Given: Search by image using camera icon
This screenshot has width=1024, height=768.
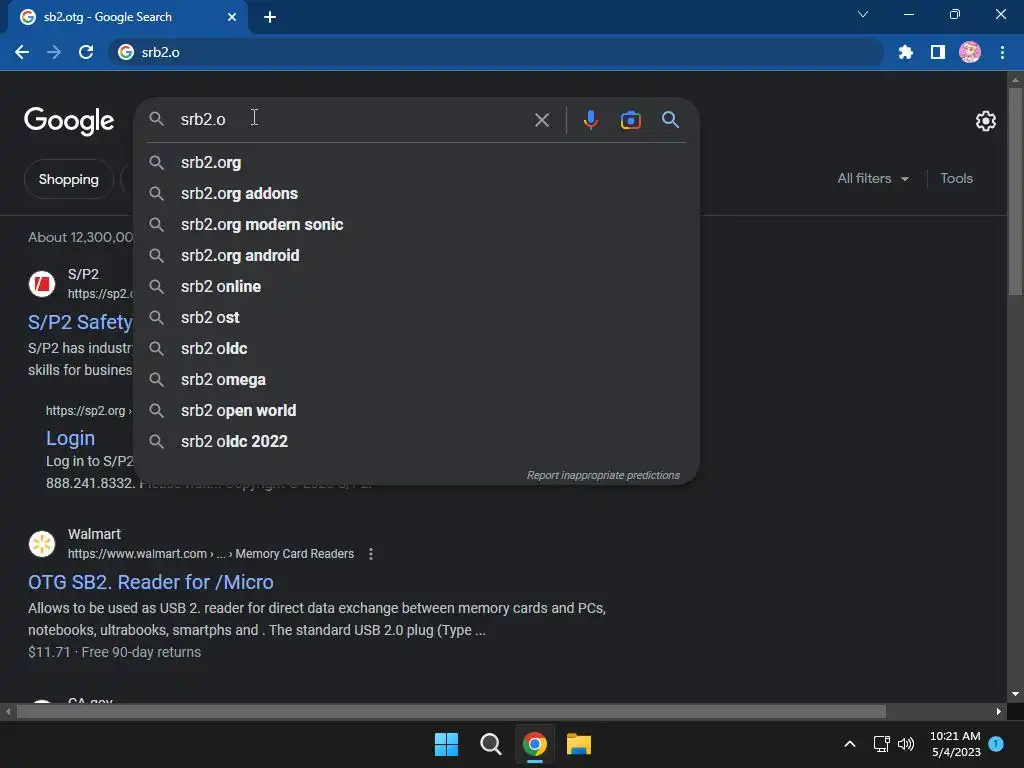Looking at the screenshot, I should click(630, 120).
